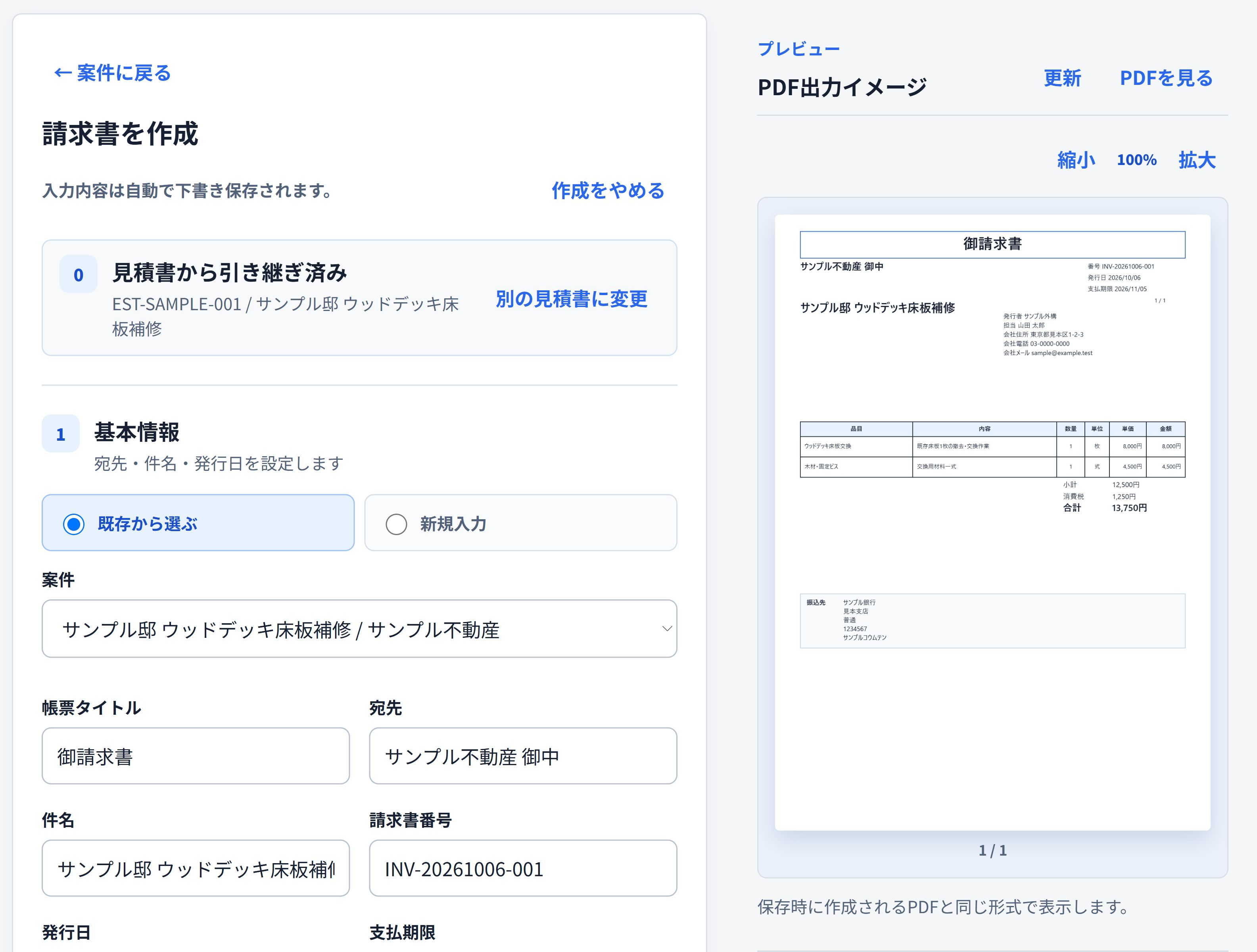The width and height of the screenshot is (1257, 952).
Task: Click the page indicator 1 / 1 below preview
Action: pos(992,850)
